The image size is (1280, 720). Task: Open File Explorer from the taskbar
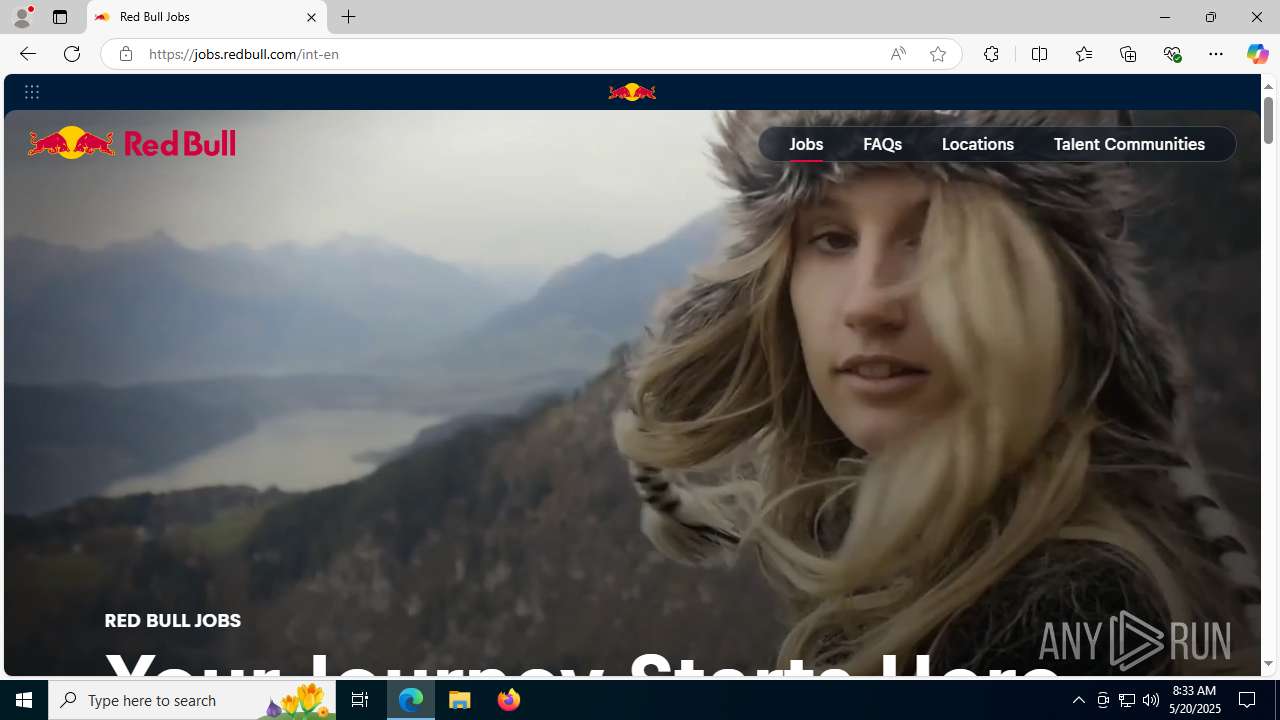(460, 700)
